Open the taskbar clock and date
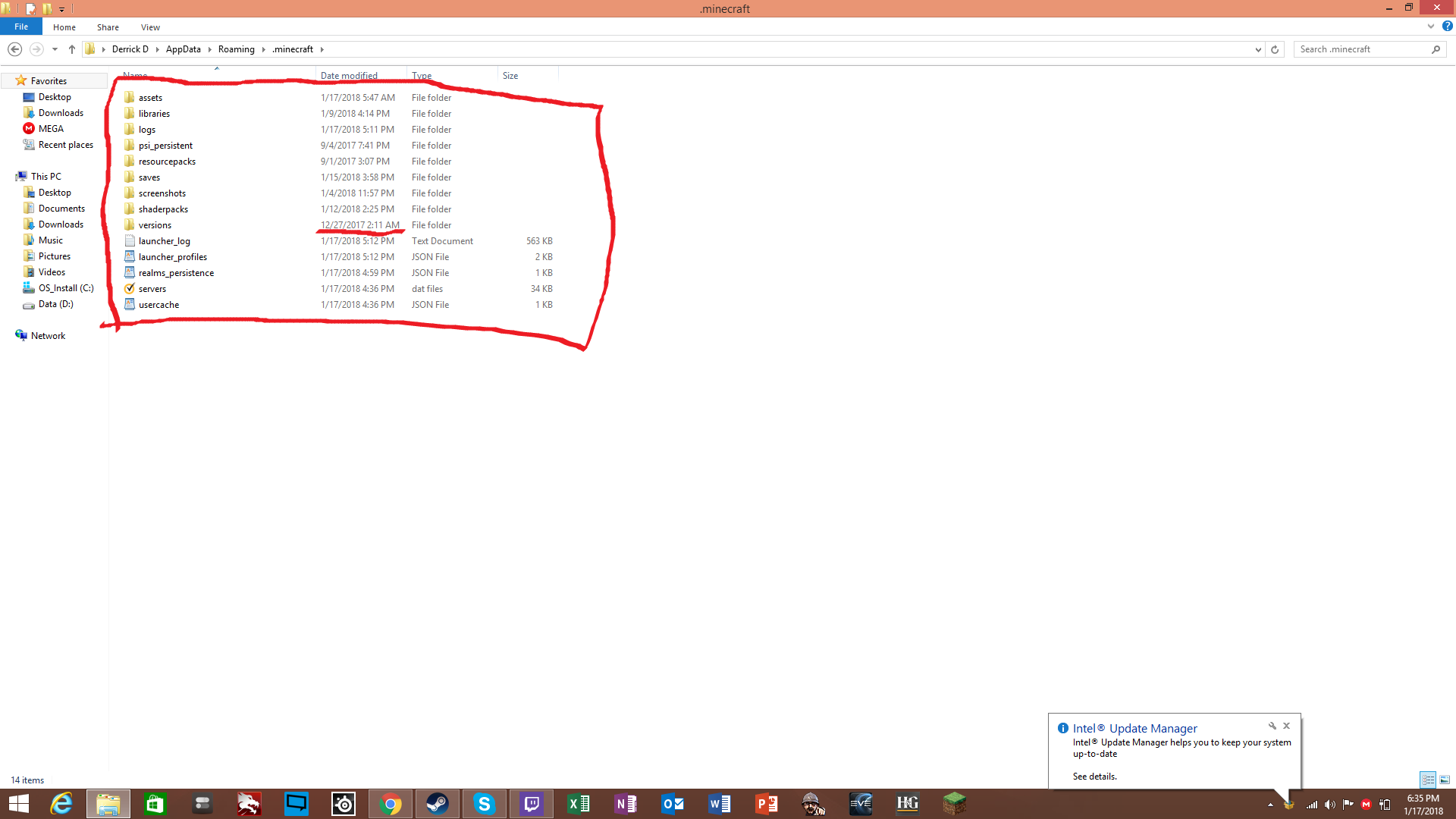The height and width of the screenshot is (819, 1456). coord(1423,805)
